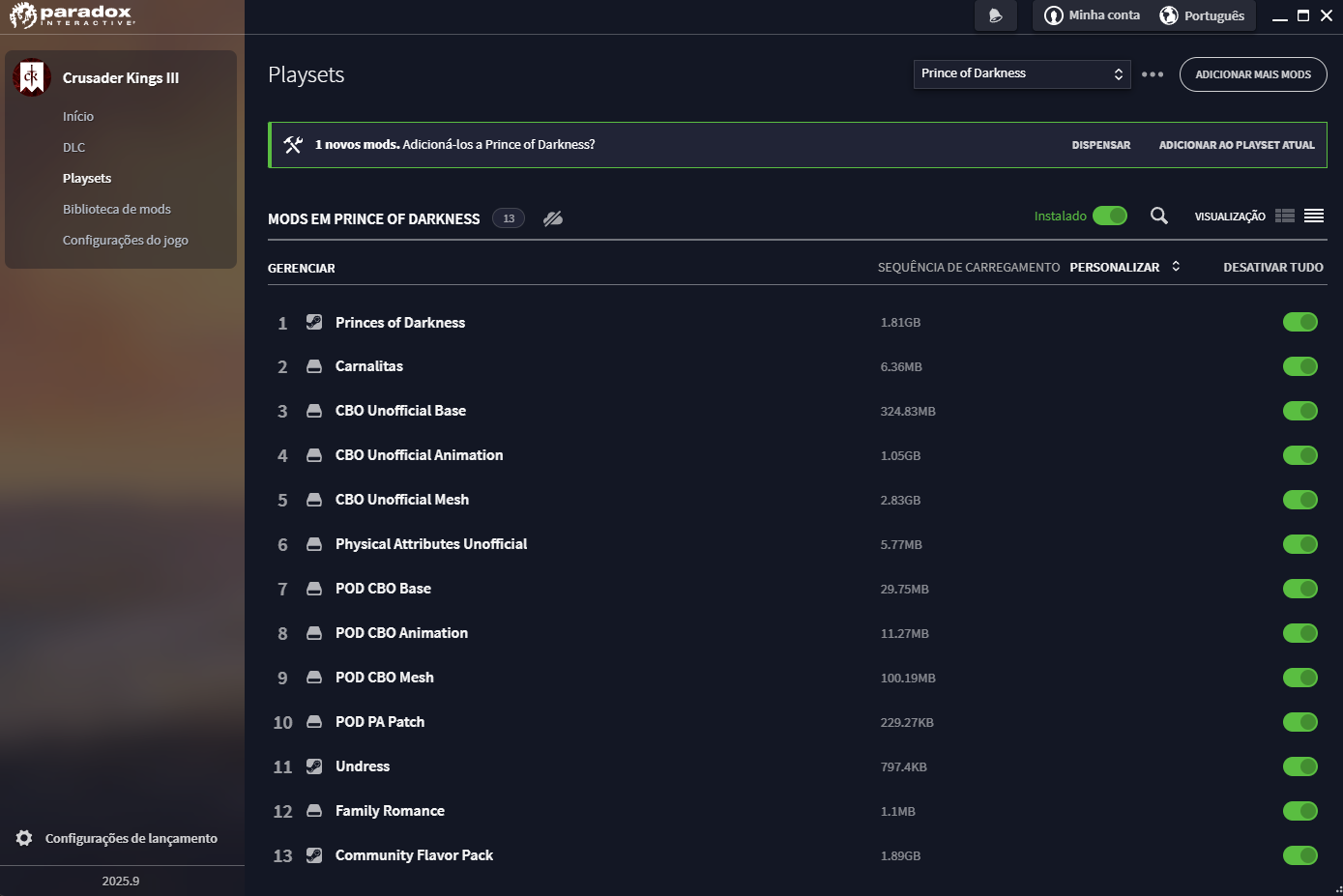Click the local mod icon for CBO Unofficial Mesh
1343x896 pixels.
pos(314,500)
